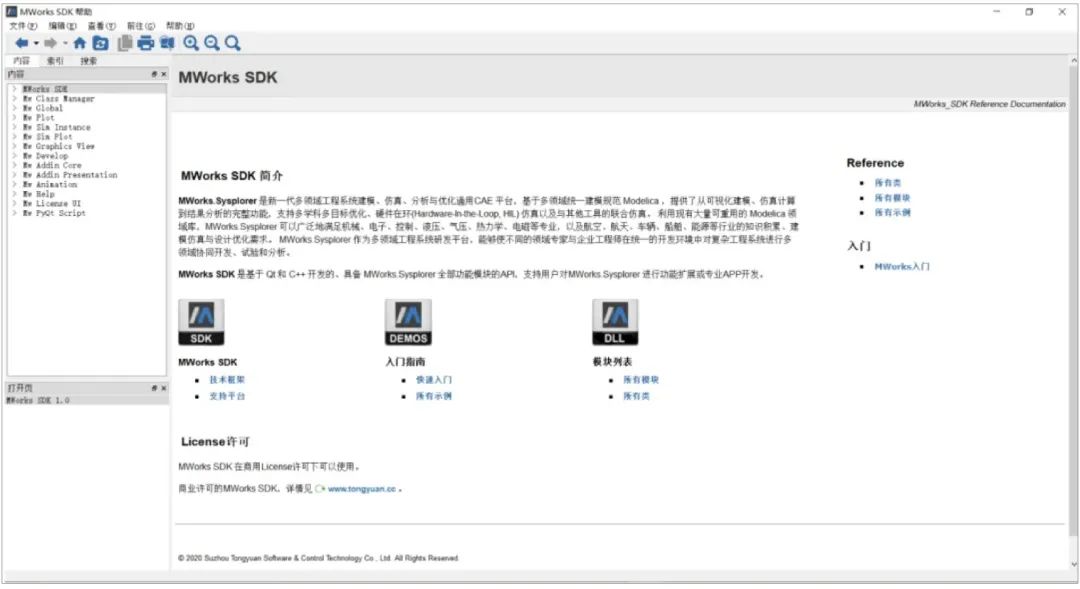Expand the MWorks SDK tree node
The image size is (1080, 589).
pyautogui.click(x=14, y=90)
